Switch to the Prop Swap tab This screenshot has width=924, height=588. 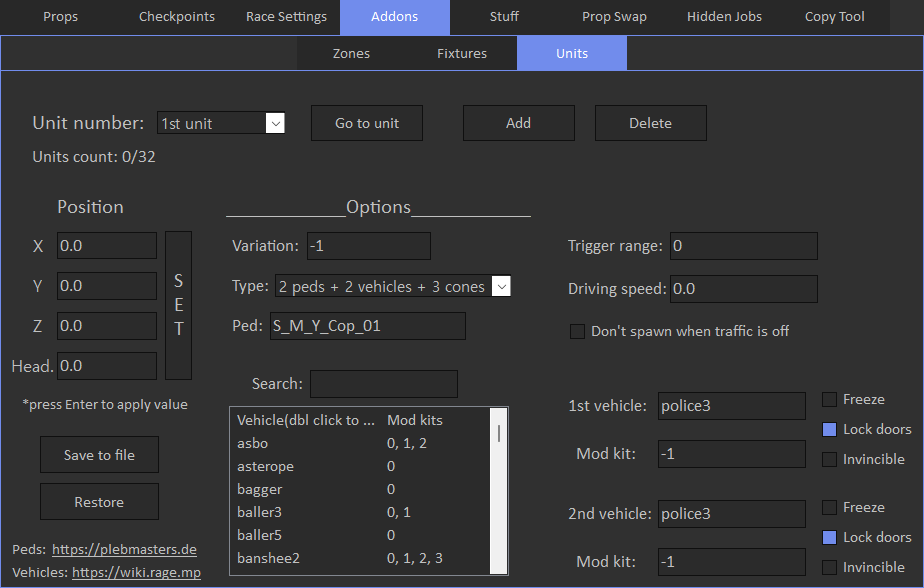coord(614,17)
